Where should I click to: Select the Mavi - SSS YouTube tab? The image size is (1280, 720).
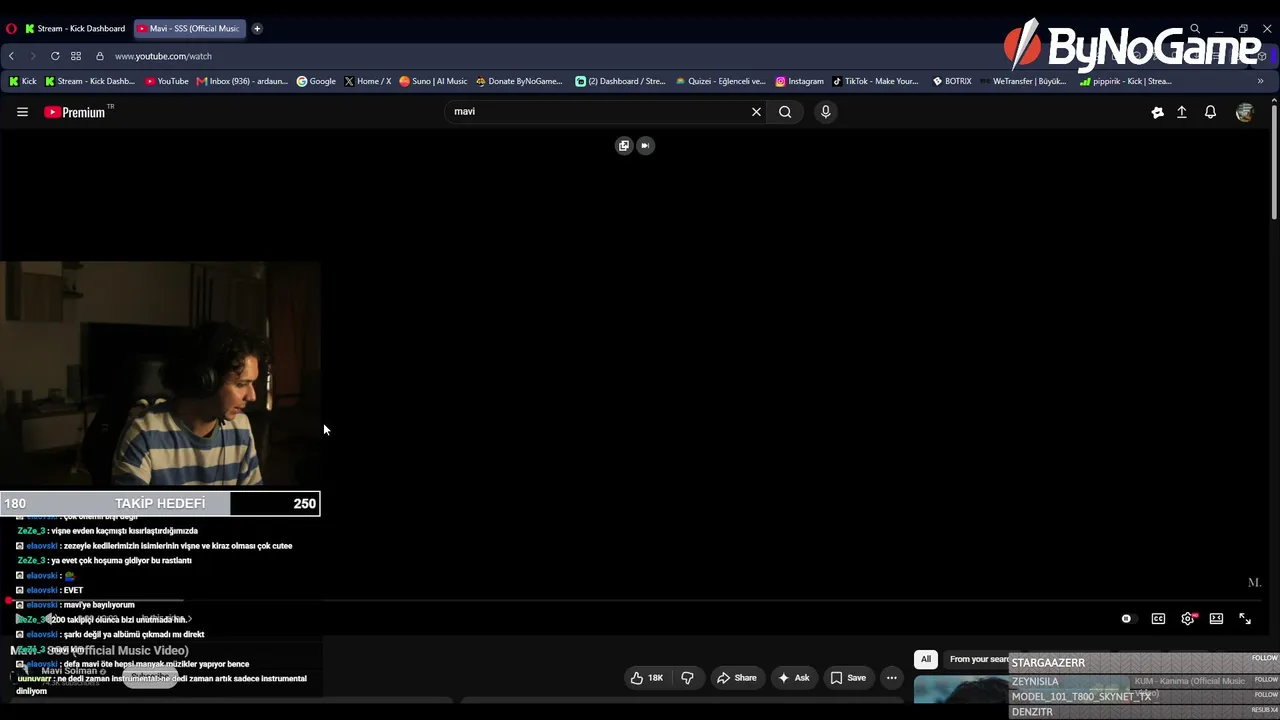coord(189,29)
